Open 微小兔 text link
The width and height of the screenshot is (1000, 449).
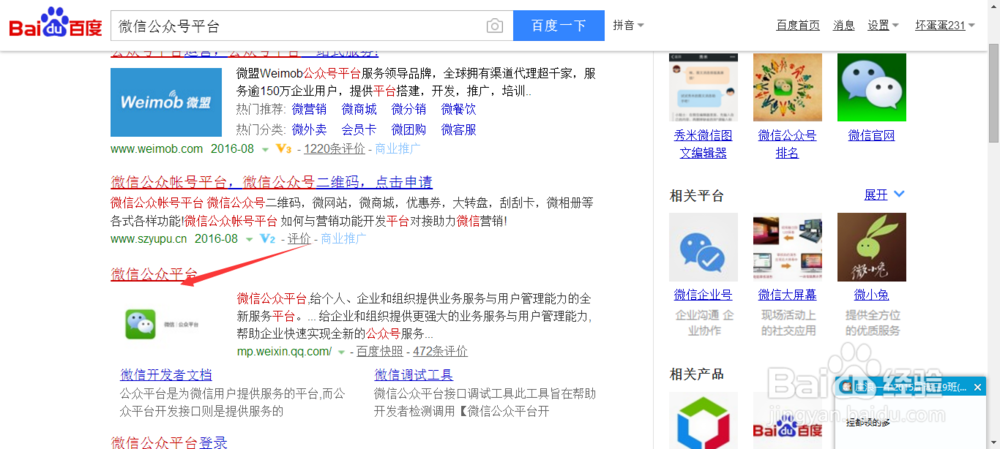[x=872, y=295]
